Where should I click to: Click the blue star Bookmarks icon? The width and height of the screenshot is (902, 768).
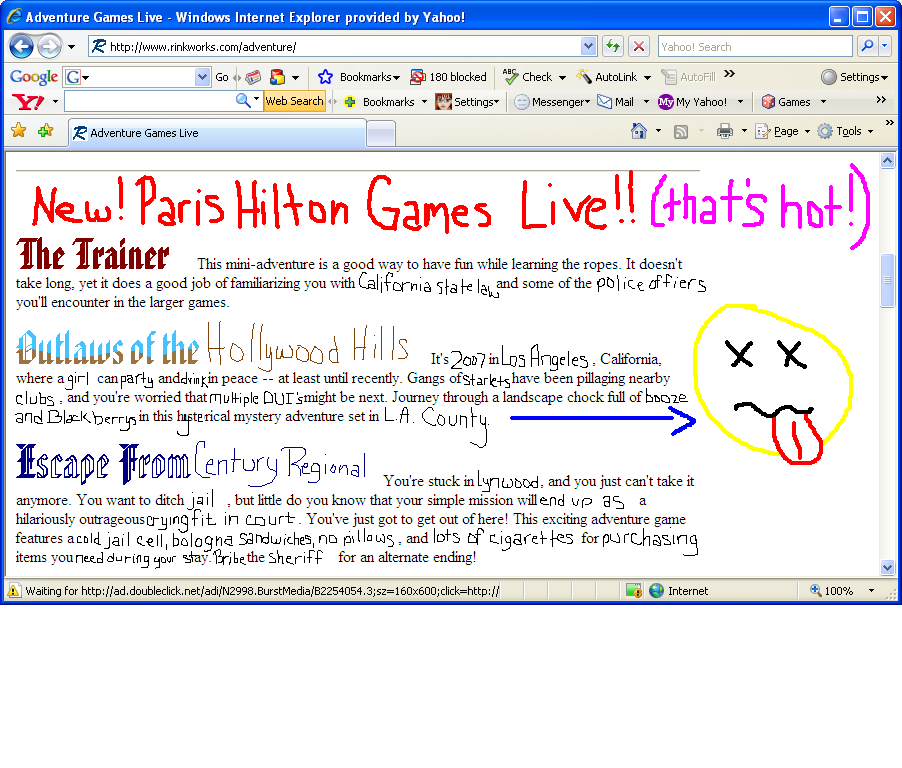325,77
